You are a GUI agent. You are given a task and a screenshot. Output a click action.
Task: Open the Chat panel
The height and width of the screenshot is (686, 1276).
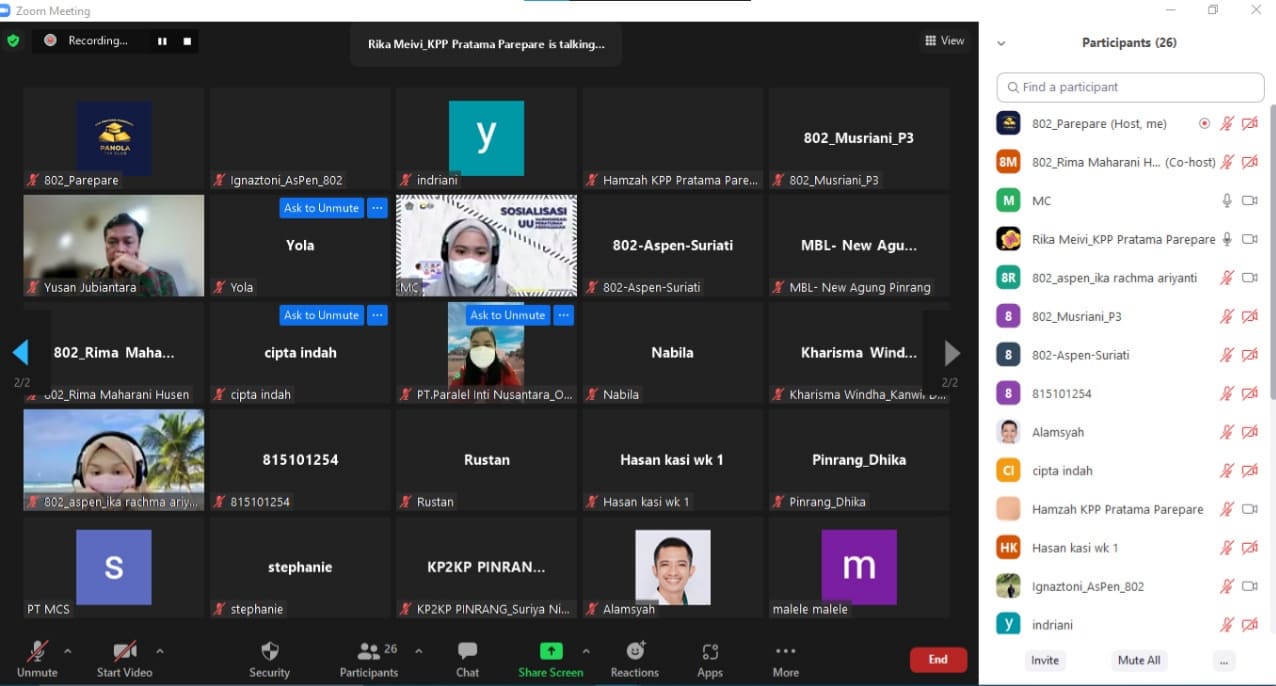click(x=467, y=652)
